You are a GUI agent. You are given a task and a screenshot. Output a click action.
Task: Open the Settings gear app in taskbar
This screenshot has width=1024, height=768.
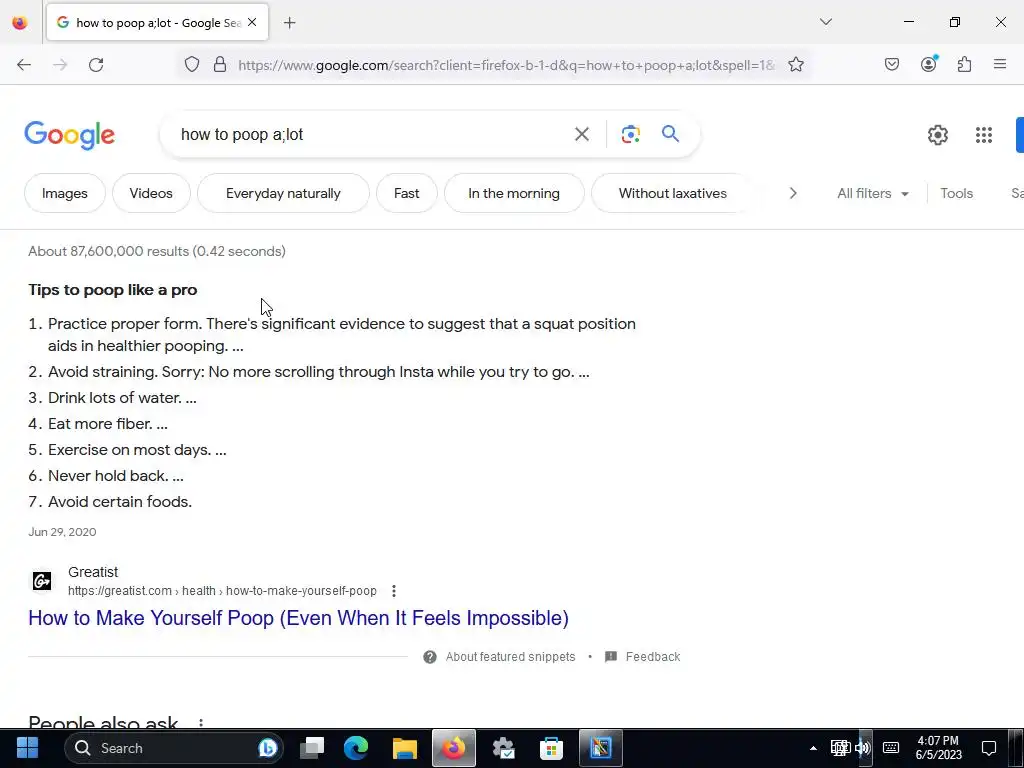tap(503, 748)
